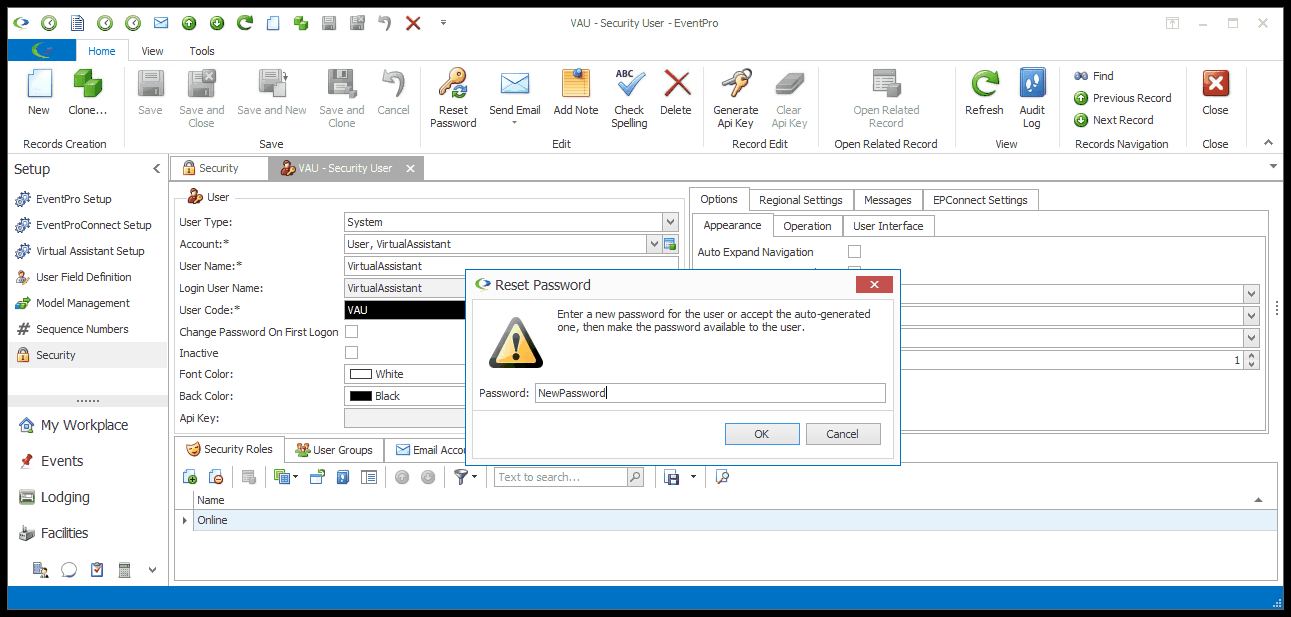Switch to the User Groups tab
The width and height of the screenshot is (1291, 617).
(334, 450)
